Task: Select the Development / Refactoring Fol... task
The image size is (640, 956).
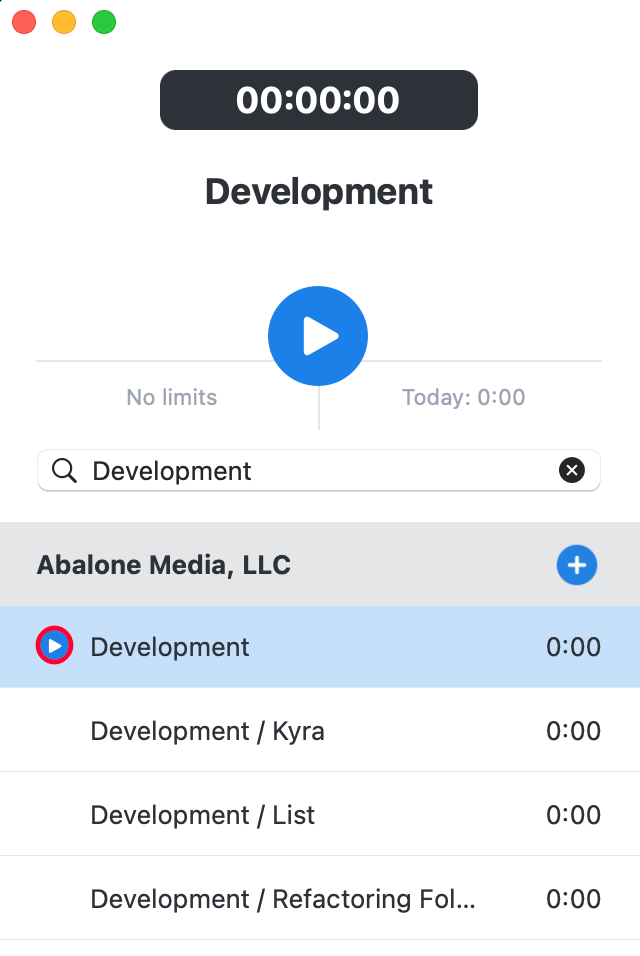Action: pyautogui.click(x=320, y=899)
